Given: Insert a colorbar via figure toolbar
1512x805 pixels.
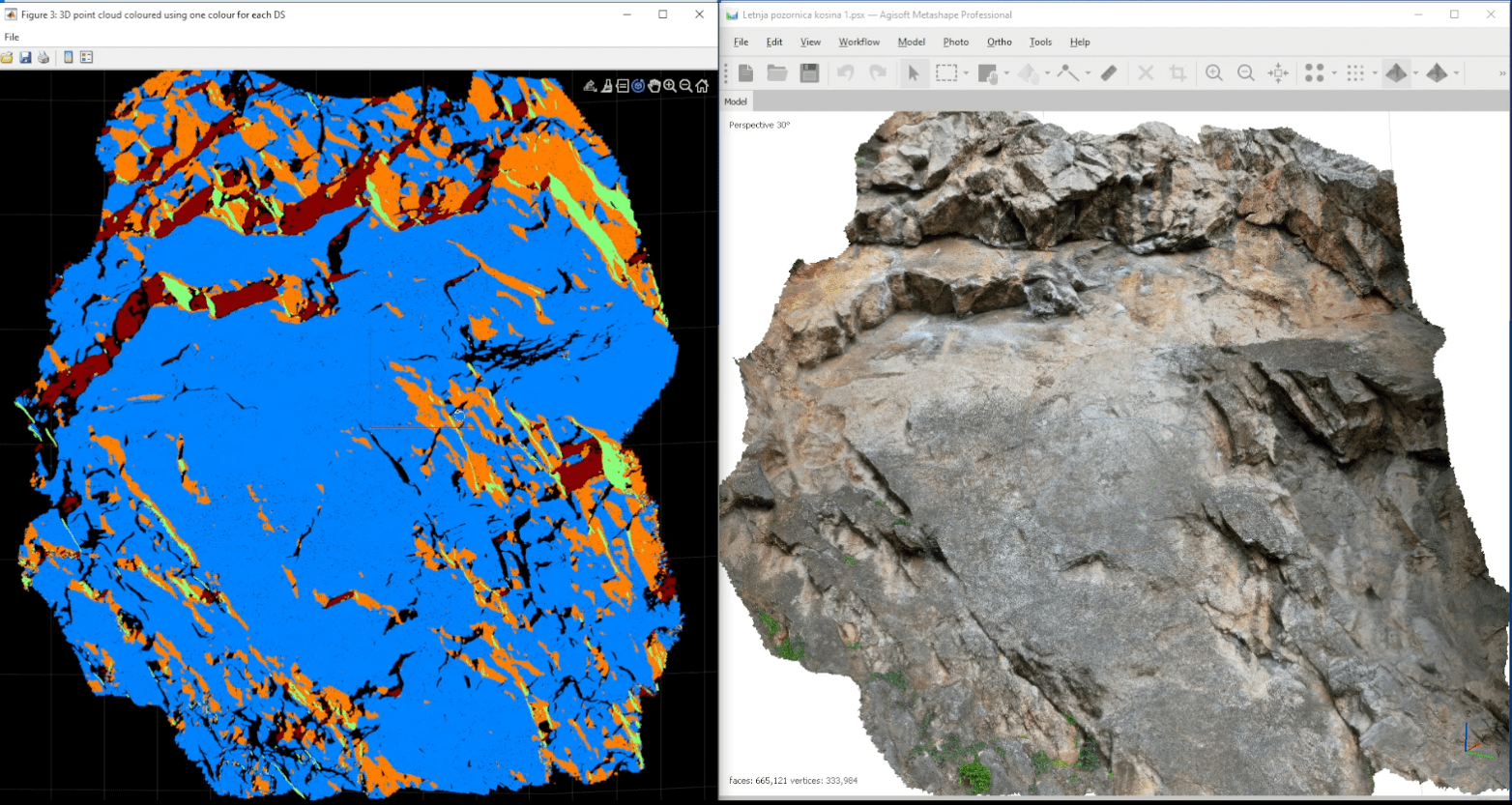Looking at the screenshot, I should [x=68, y=57].
